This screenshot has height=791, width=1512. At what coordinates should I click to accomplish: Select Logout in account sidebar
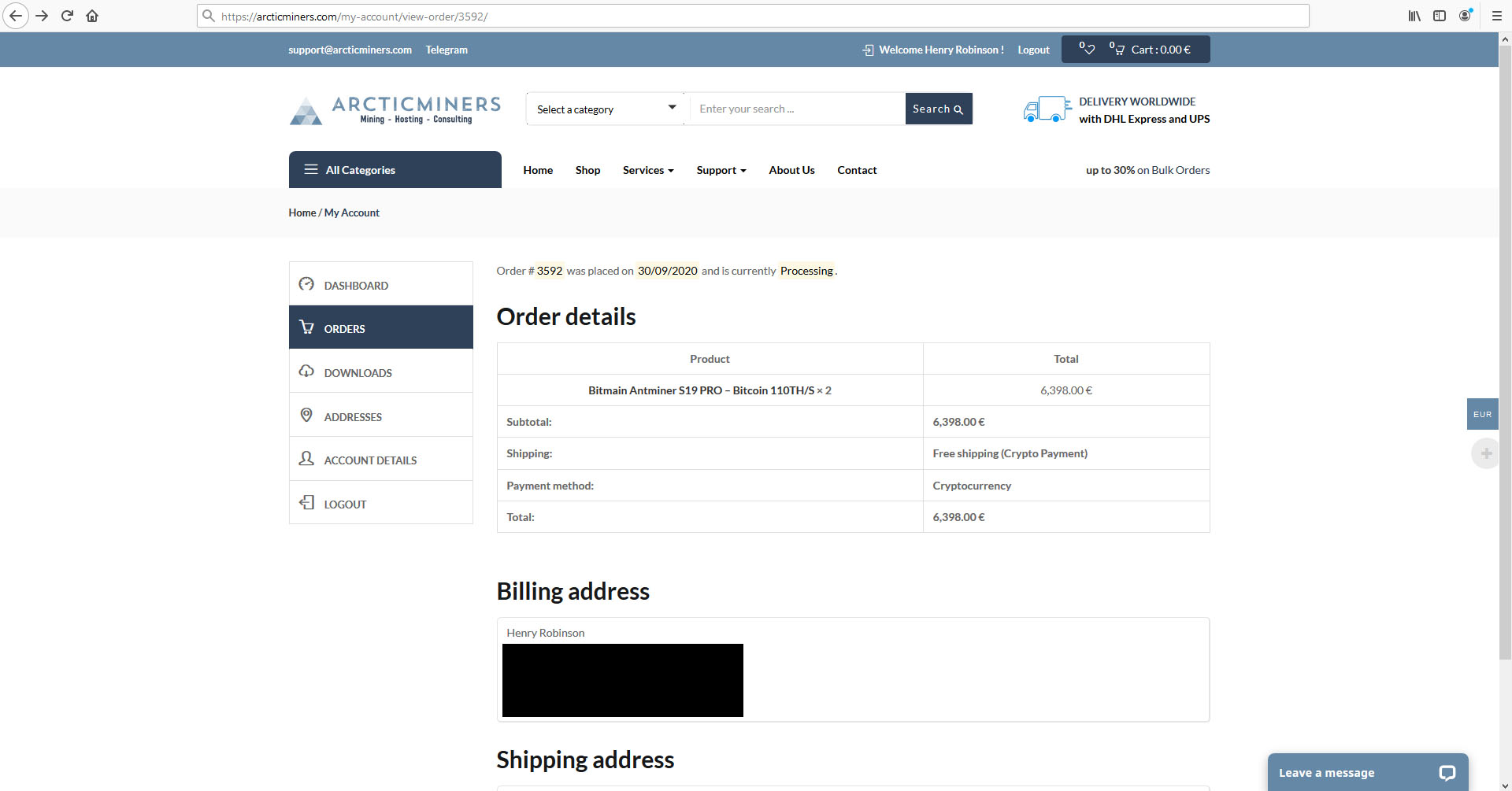[381, 503]
